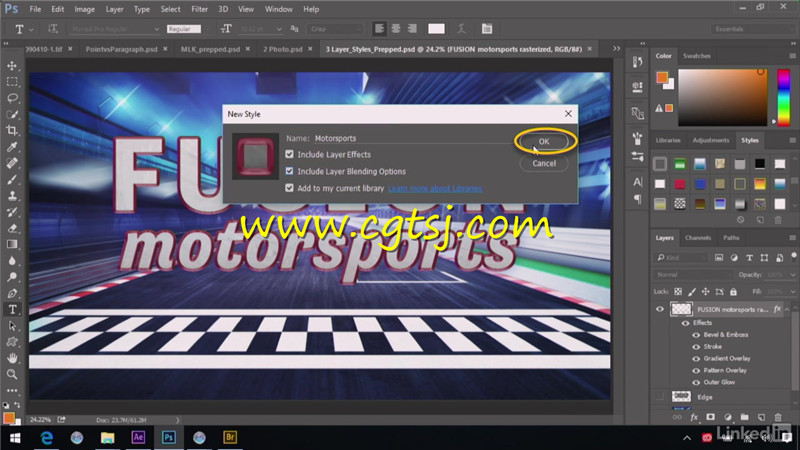The height and width of the screenshot is (450, 800).
Task: Click the center align text icon
Action: 395,29
